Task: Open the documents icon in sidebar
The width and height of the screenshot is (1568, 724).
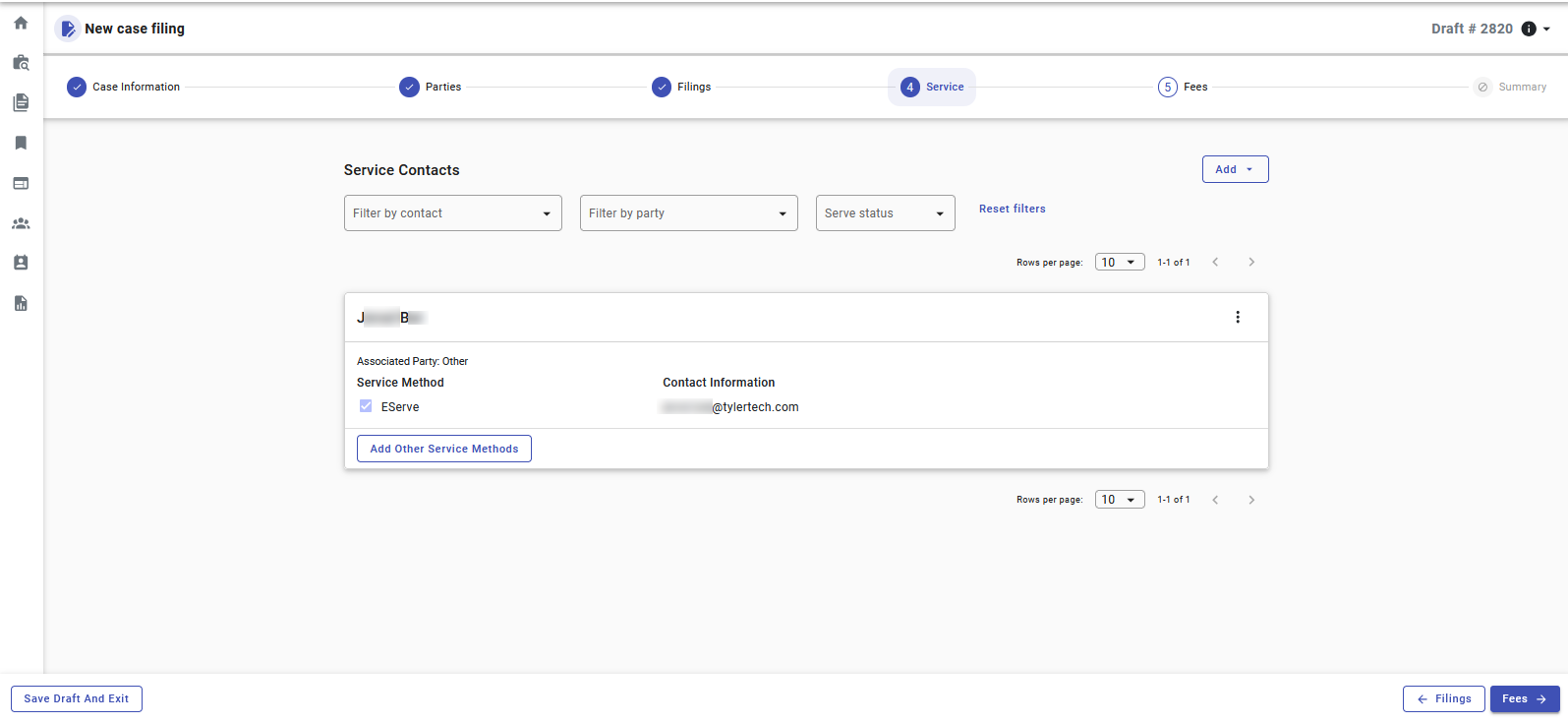Action: 21,102
